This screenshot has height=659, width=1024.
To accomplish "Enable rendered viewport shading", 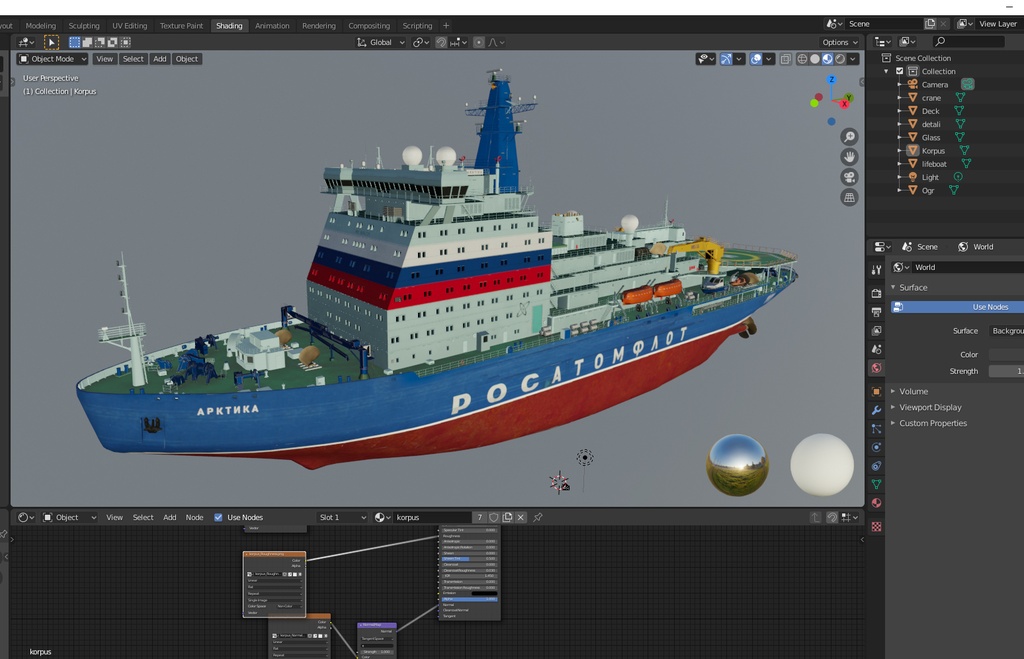I will [x=840, y=59].
